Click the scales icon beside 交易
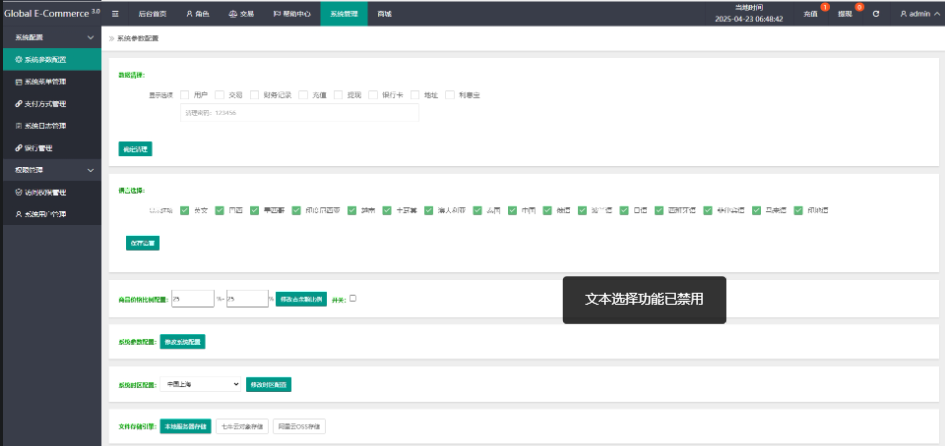945x446 pixels. 233,13
